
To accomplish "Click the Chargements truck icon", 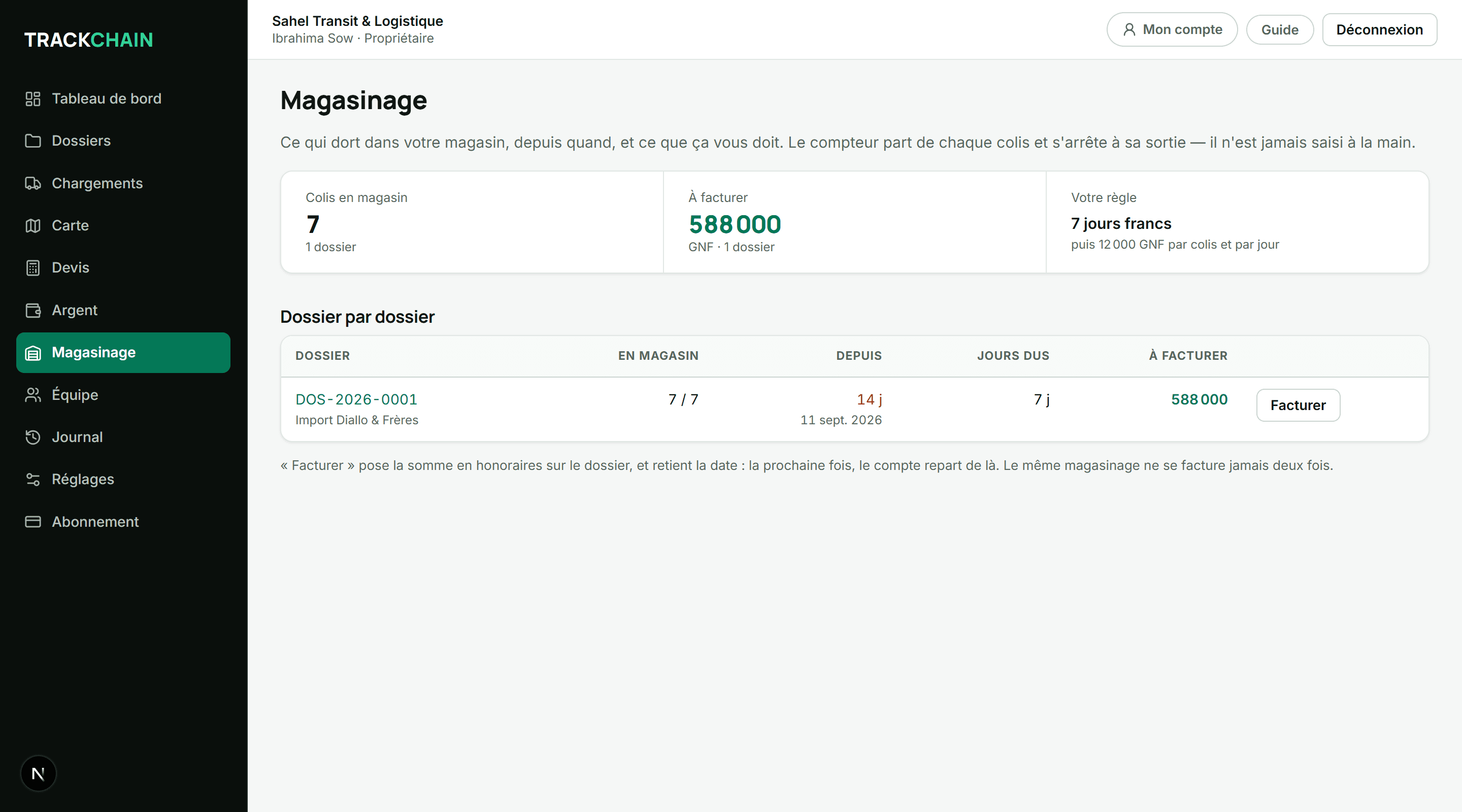I will (33, 183).
